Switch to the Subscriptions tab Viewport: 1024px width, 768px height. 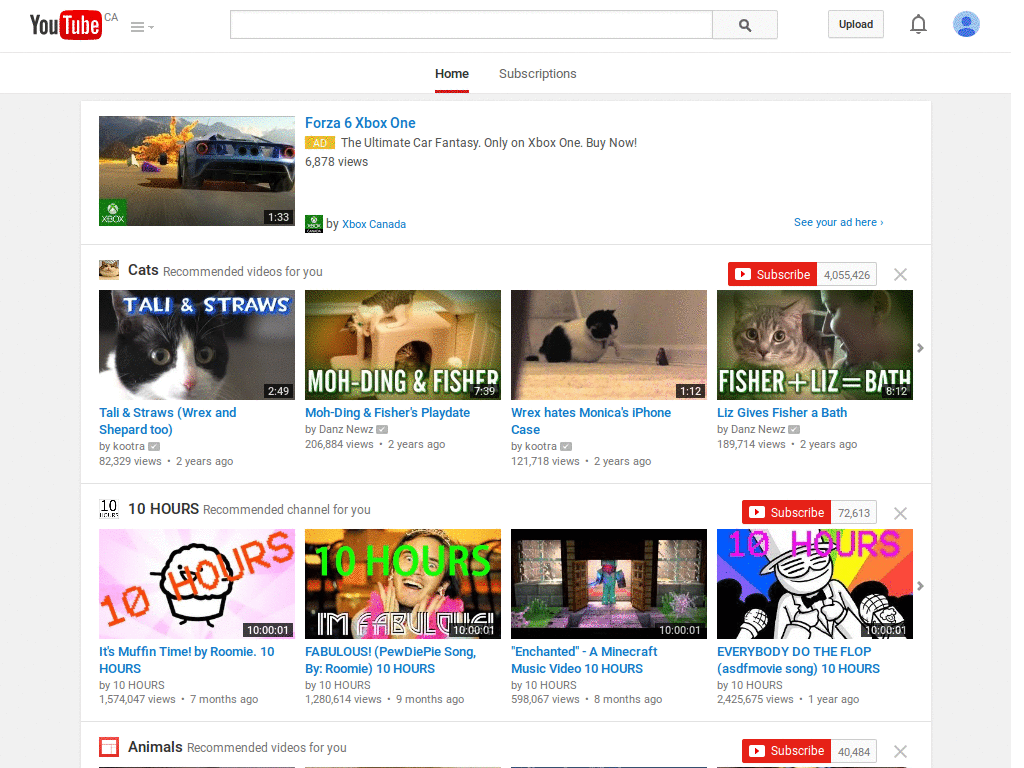pos(537,74)
